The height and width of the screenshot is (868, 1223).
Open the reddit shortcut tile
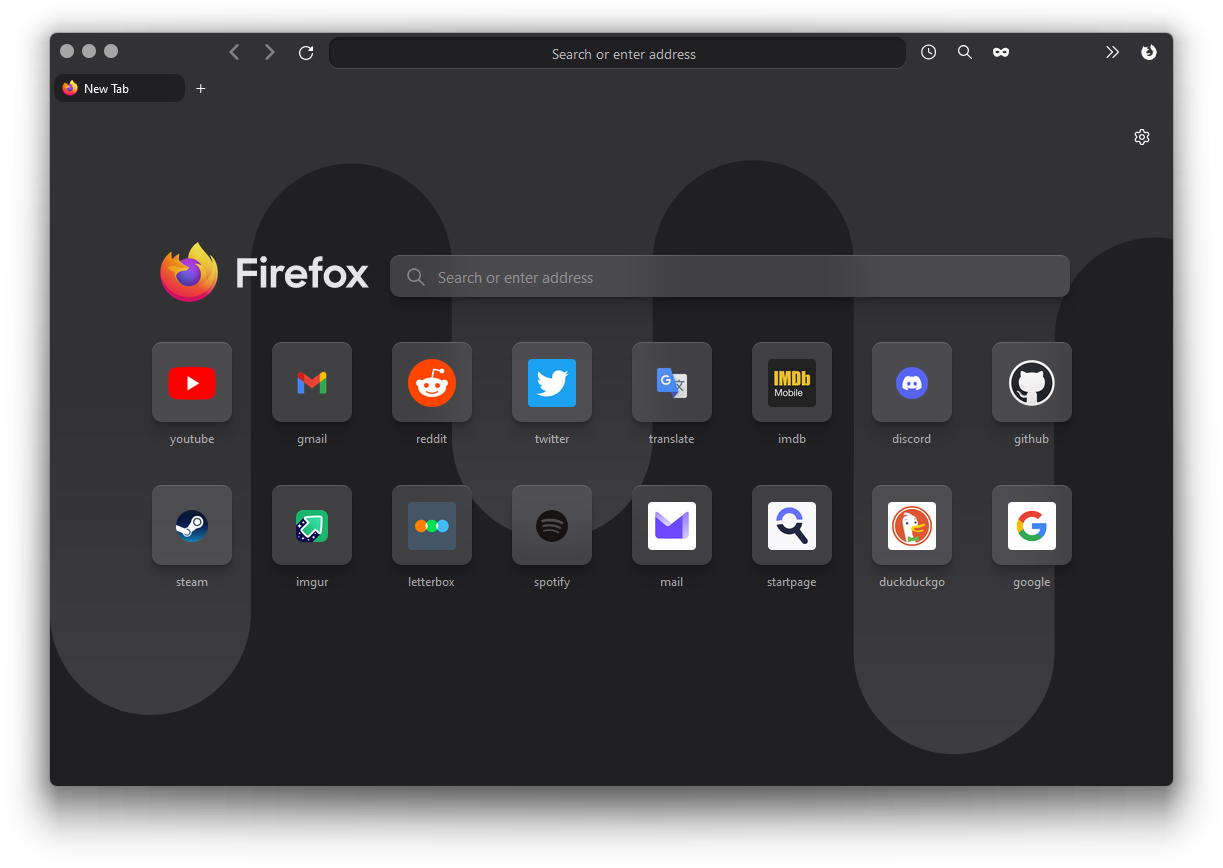click(x=432, y=382)
